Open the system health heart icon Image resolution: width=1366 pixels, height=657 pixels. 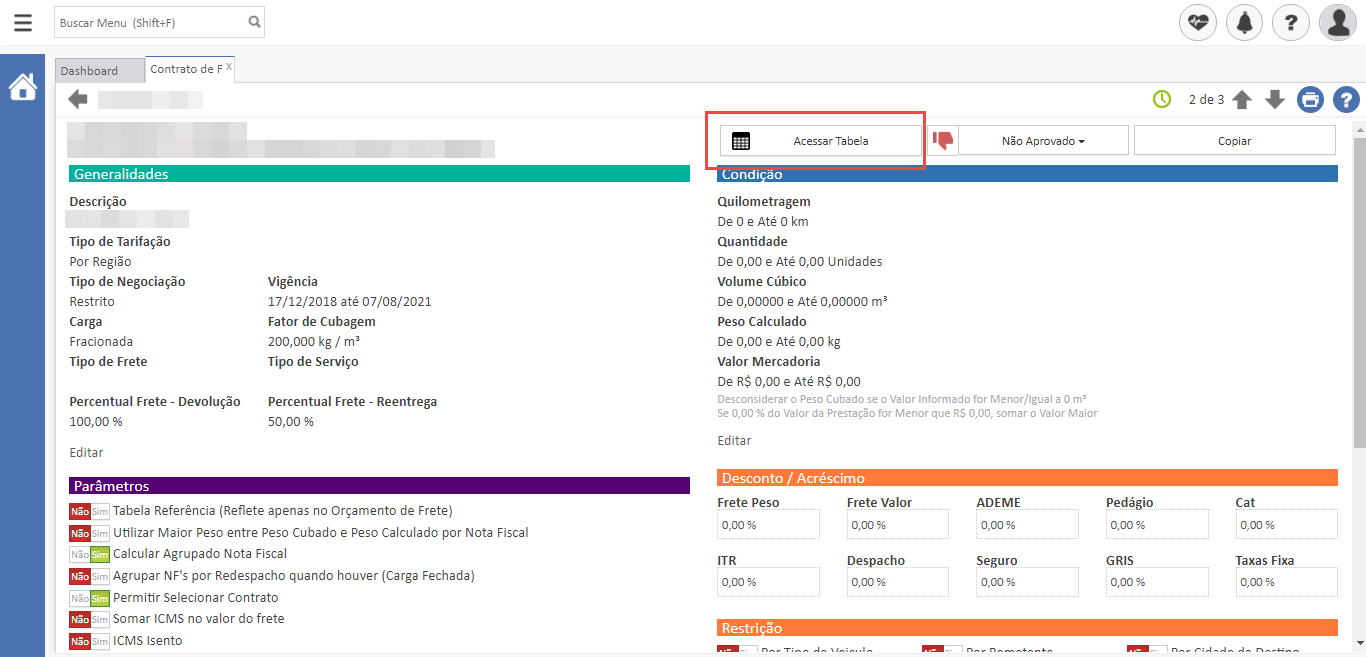1198,22
